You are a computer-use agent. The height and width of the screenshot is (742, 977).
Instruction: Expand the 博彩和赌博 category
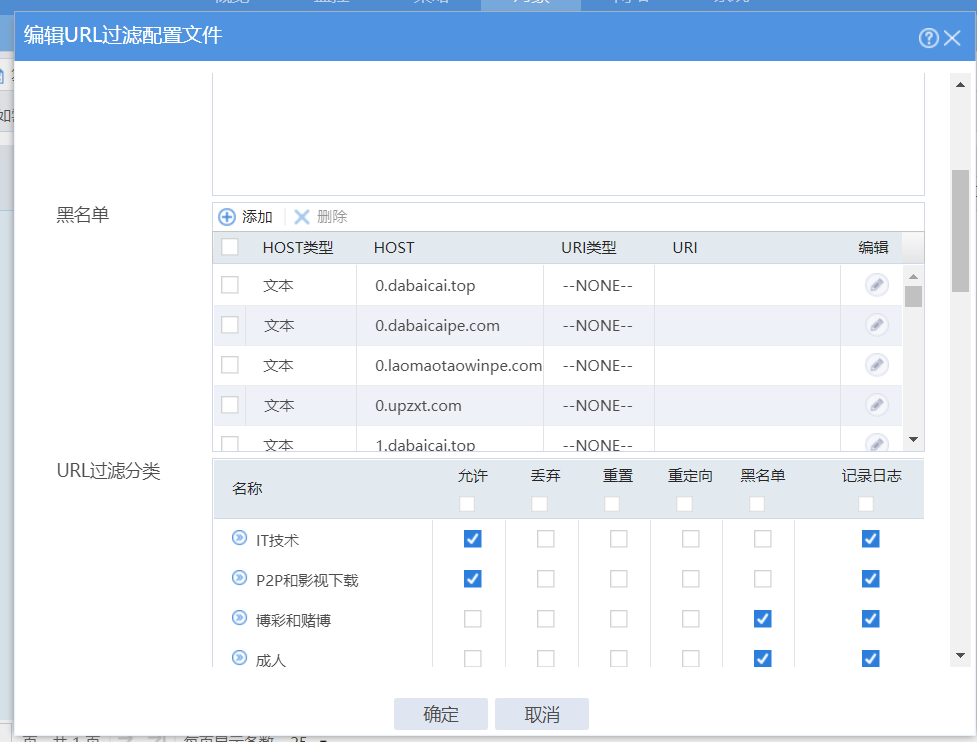(239, 618)
